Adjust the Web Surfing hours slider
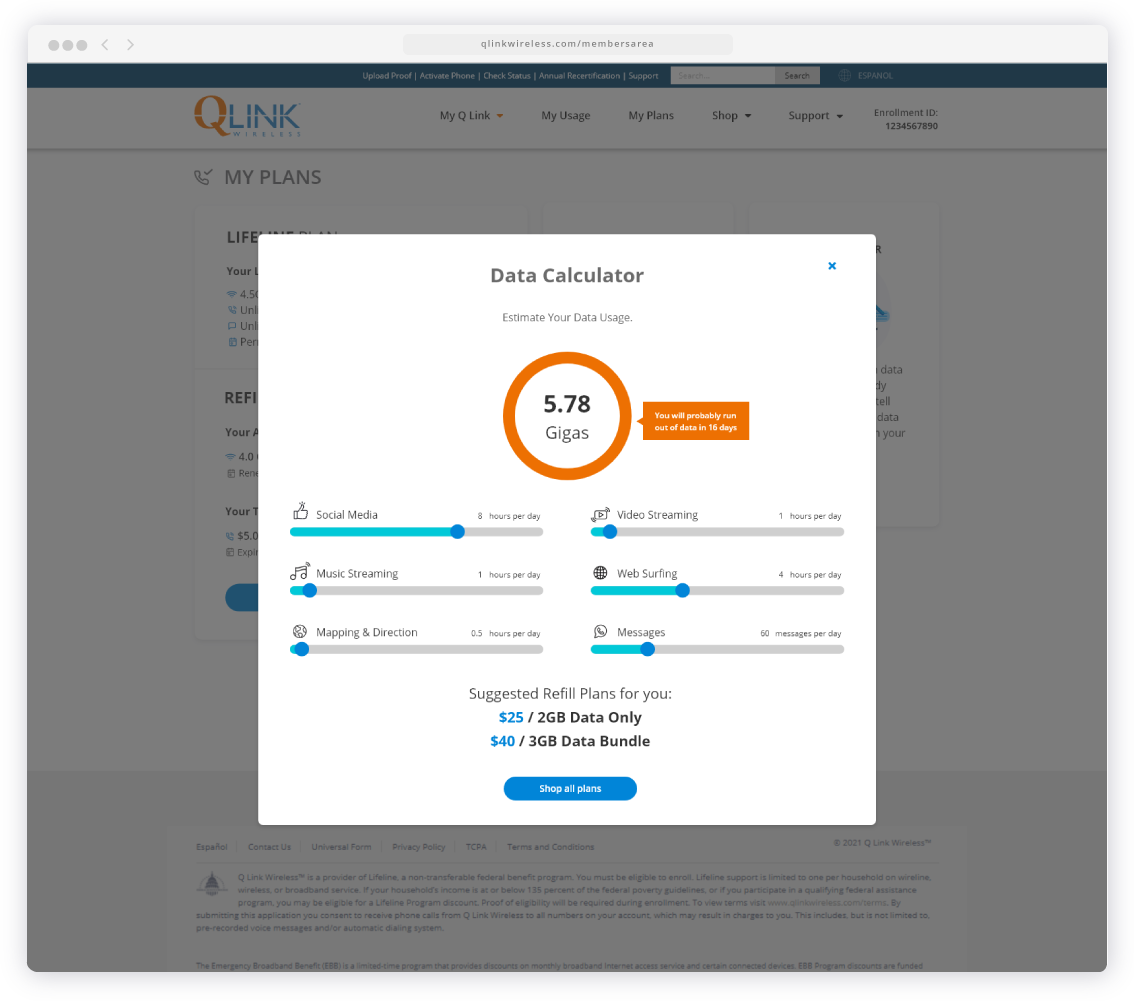This screenshot has width=1134, height=1001. [x=682, y=590]
